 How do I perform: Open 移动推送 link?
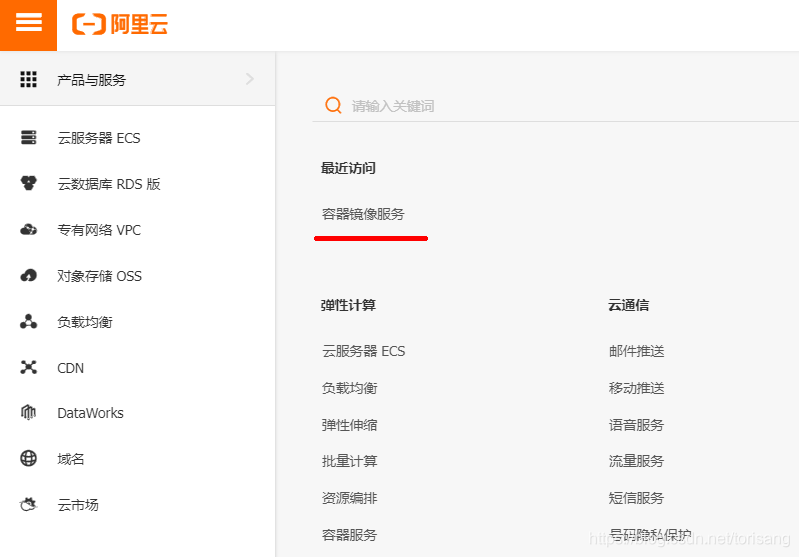pos(636,388)
